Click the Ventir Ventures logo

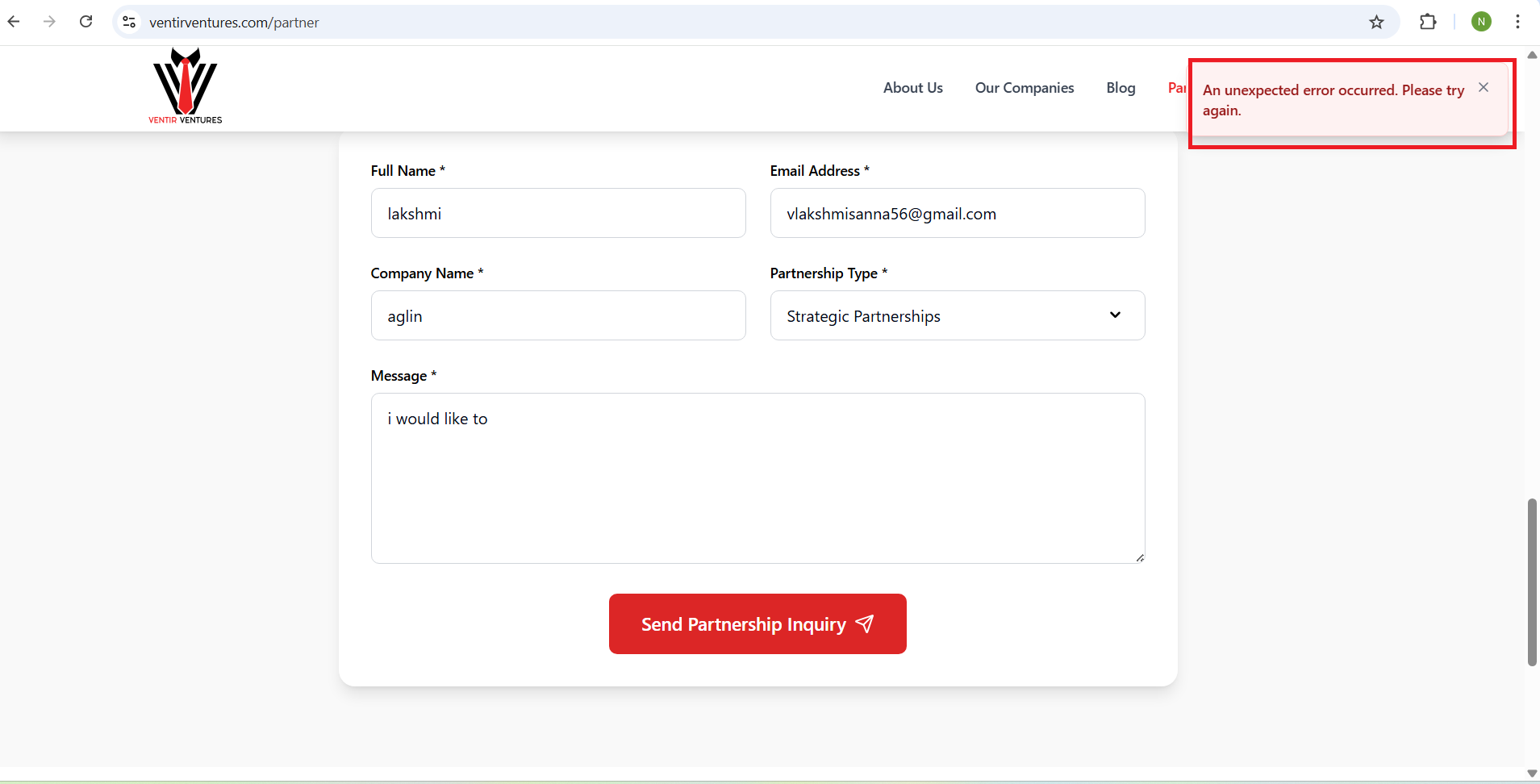point(185,86)
